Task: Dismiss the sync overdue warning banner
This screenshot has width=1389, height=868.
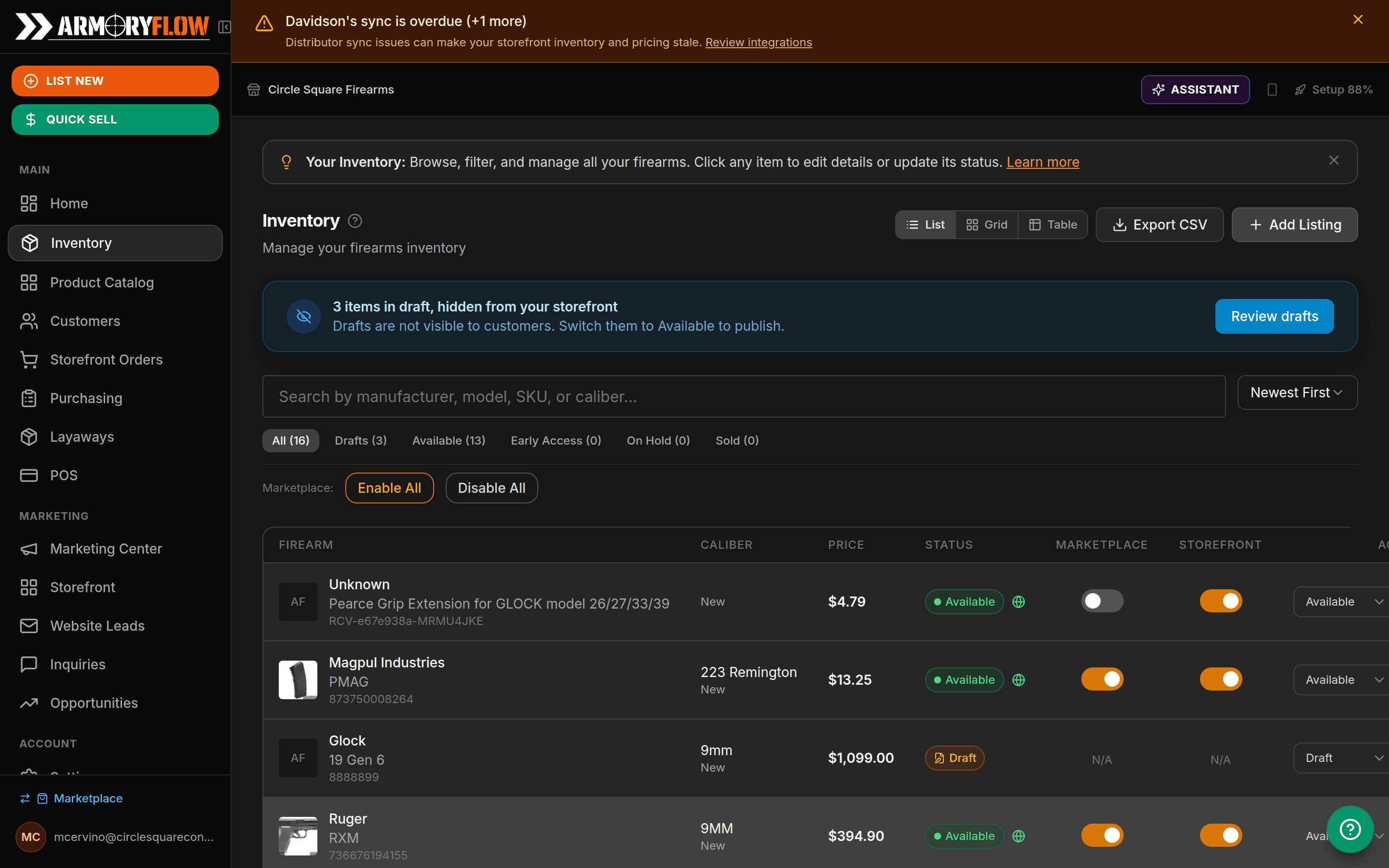Action: point(1358,19)
